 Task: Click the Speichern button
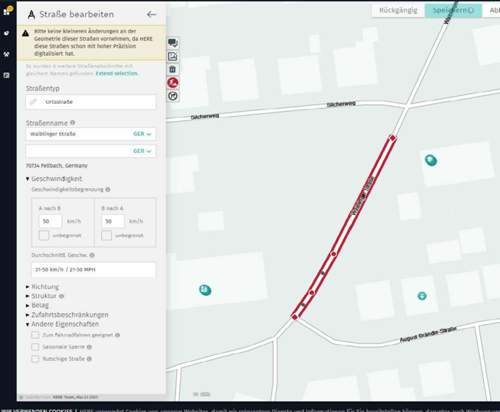click(453, 10)
